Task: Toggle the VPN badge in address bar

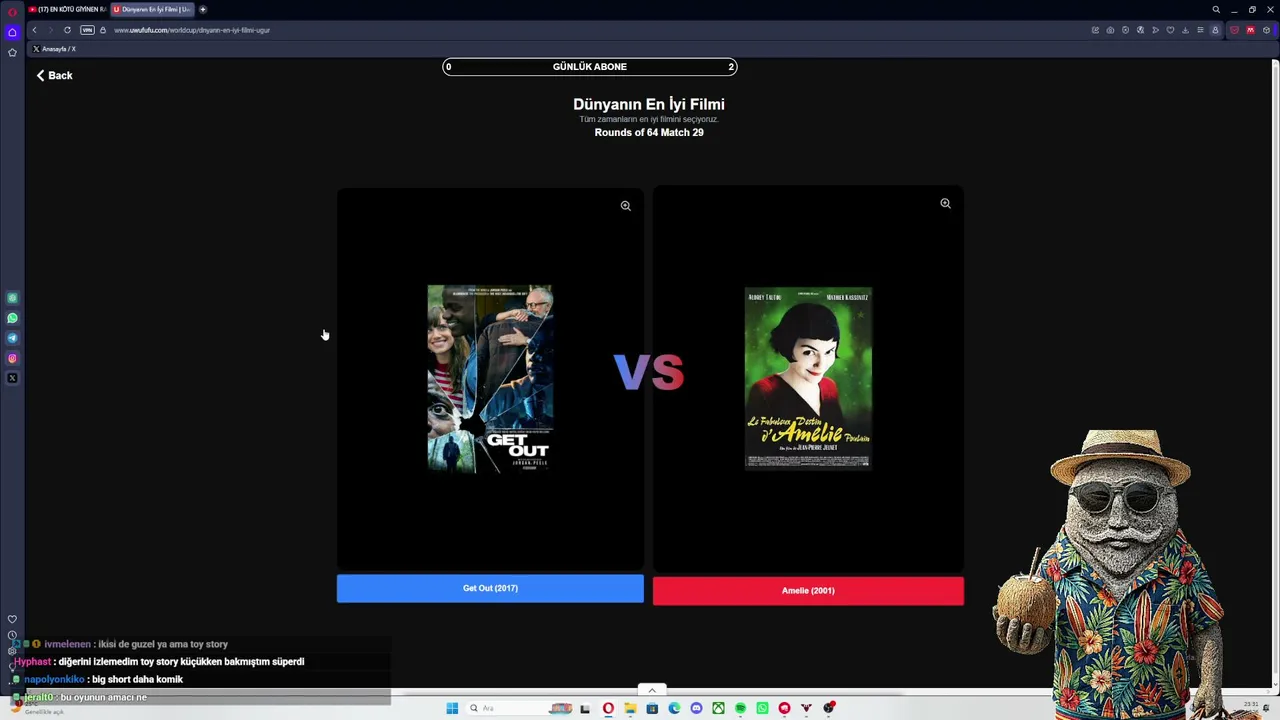Action: coord(87,30)
